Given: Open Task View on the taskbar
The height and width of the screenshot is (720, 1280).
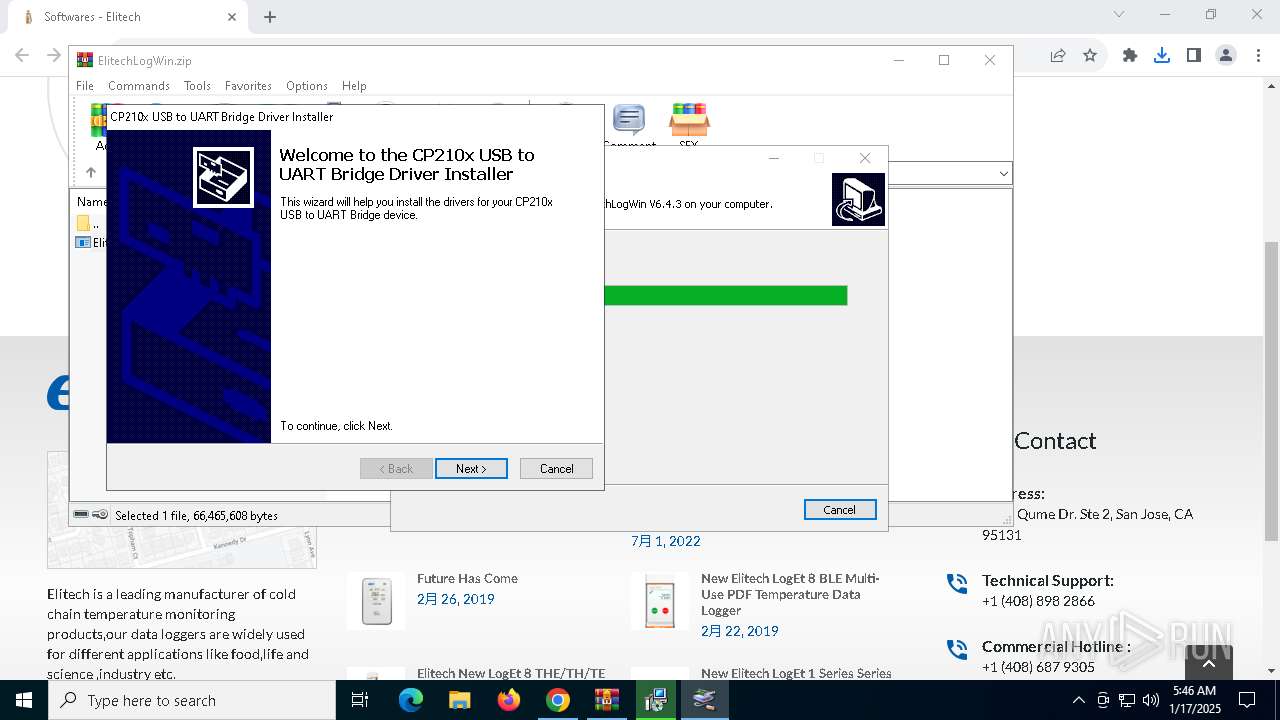Looking at the screenshot, I should pos(360,700).
